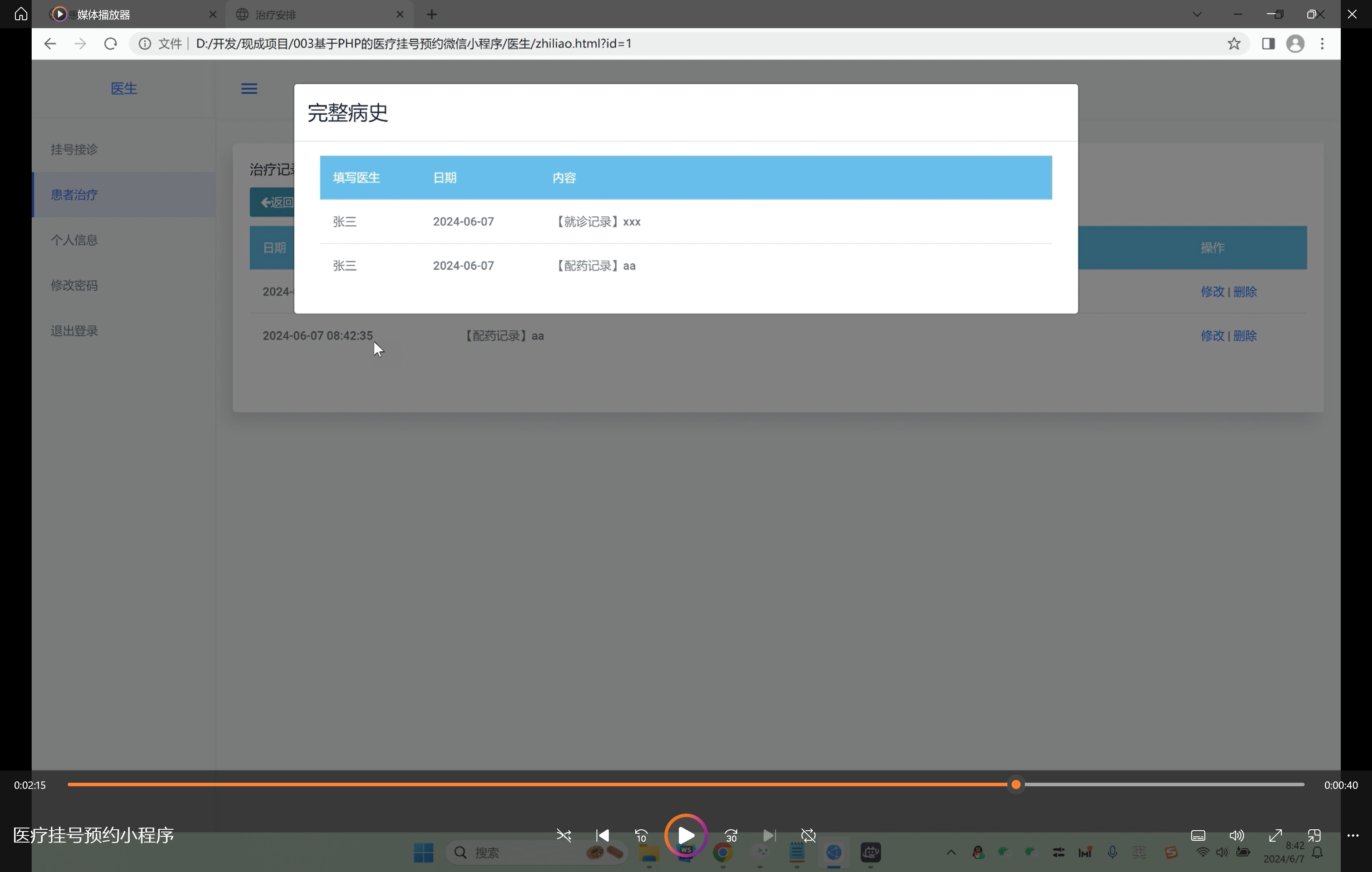Click the site info icon beside 文件
The image size is (1372, 872).
[145, 44]
